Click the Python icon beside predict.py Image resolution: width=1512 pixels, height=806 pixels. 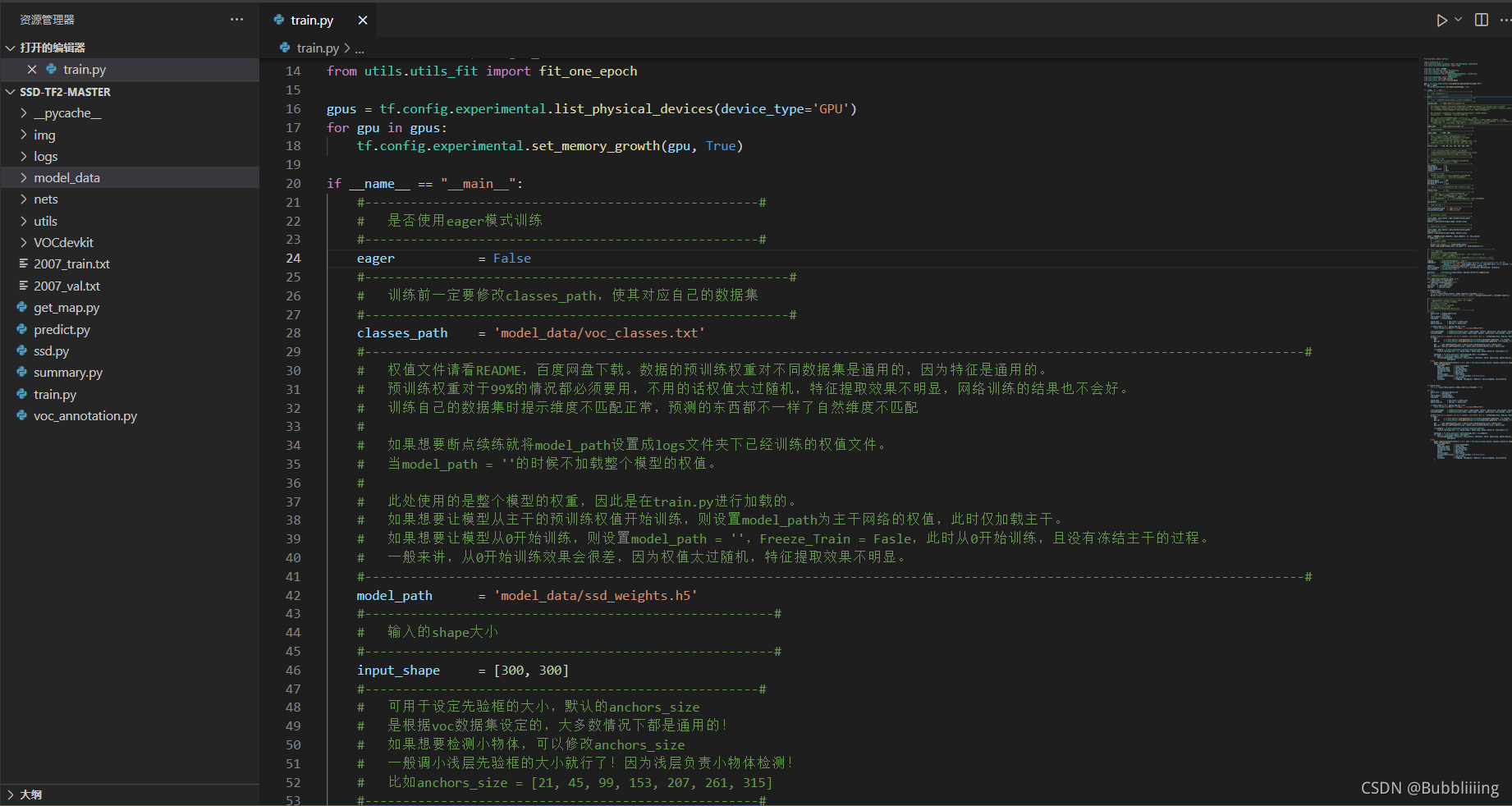22,328
